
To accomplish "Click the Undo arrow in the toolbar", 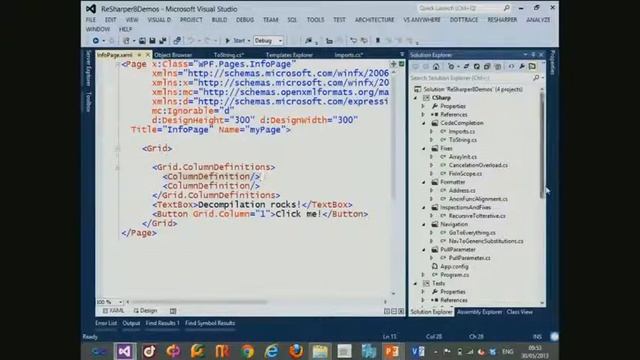I will [190, 40].
